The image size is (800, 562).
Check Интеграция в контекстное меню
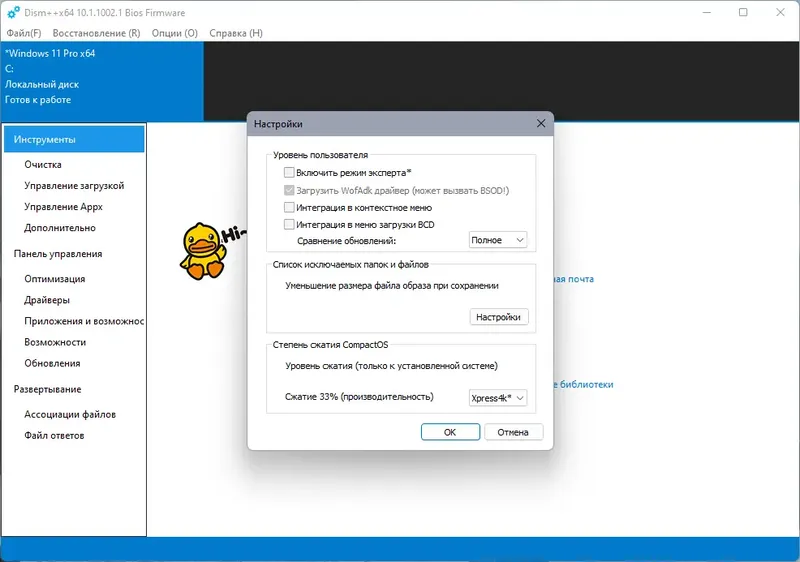[289, 208]
